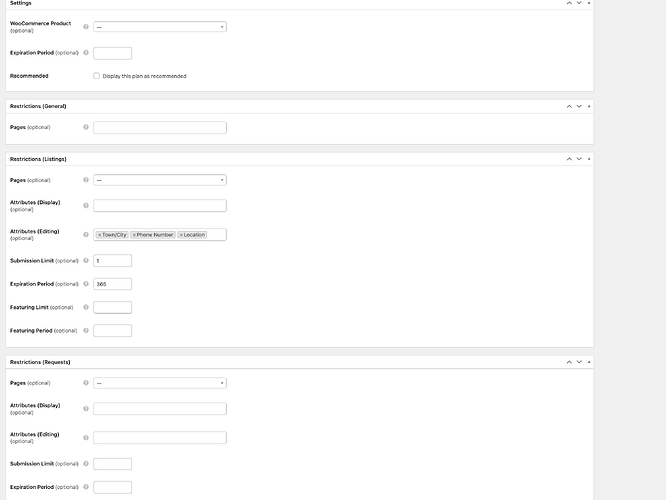Remove the Location attribute tag
The image size is (666, 500).
(181, 235)
